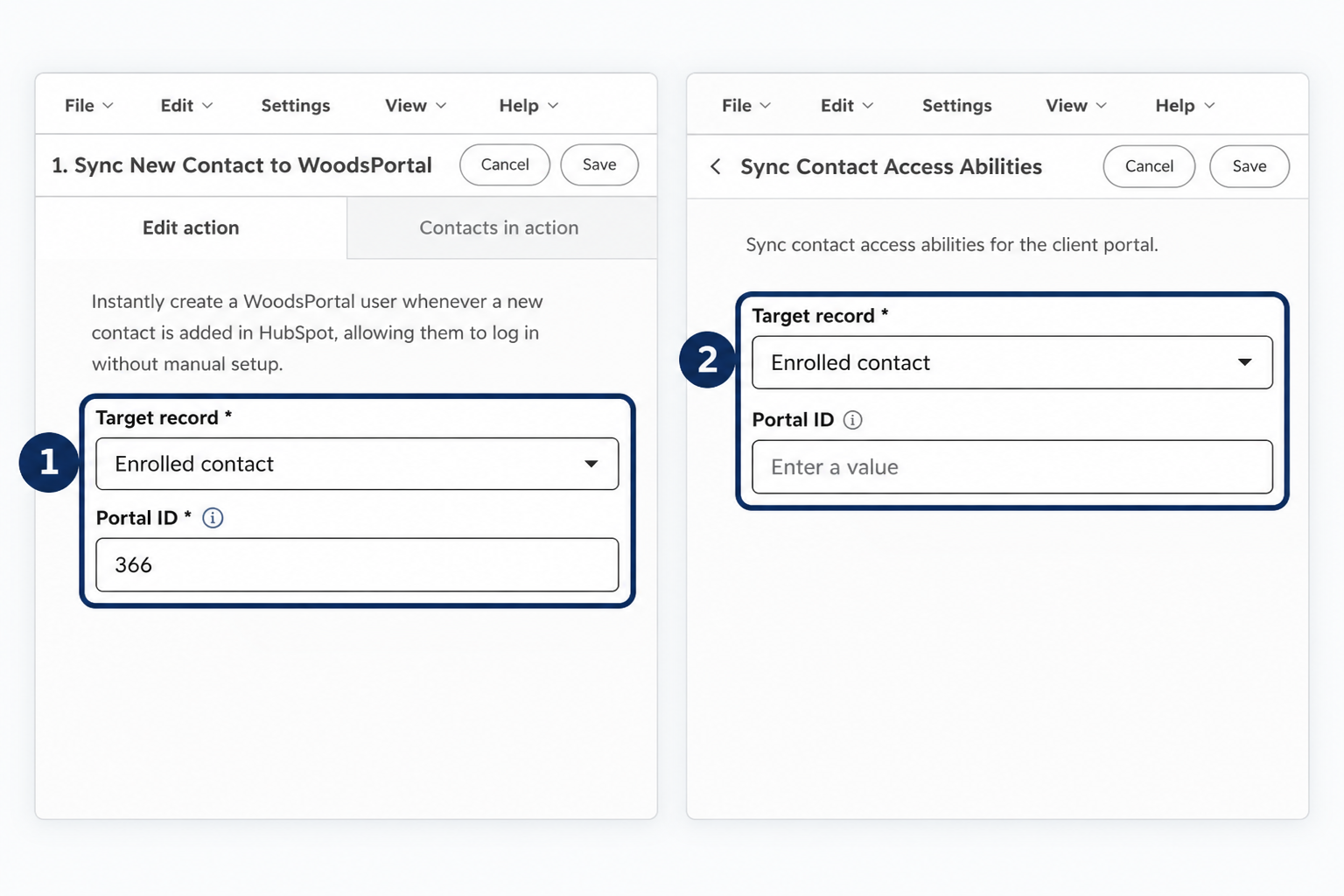Open the View menu in right panel

coord(1076,106)
